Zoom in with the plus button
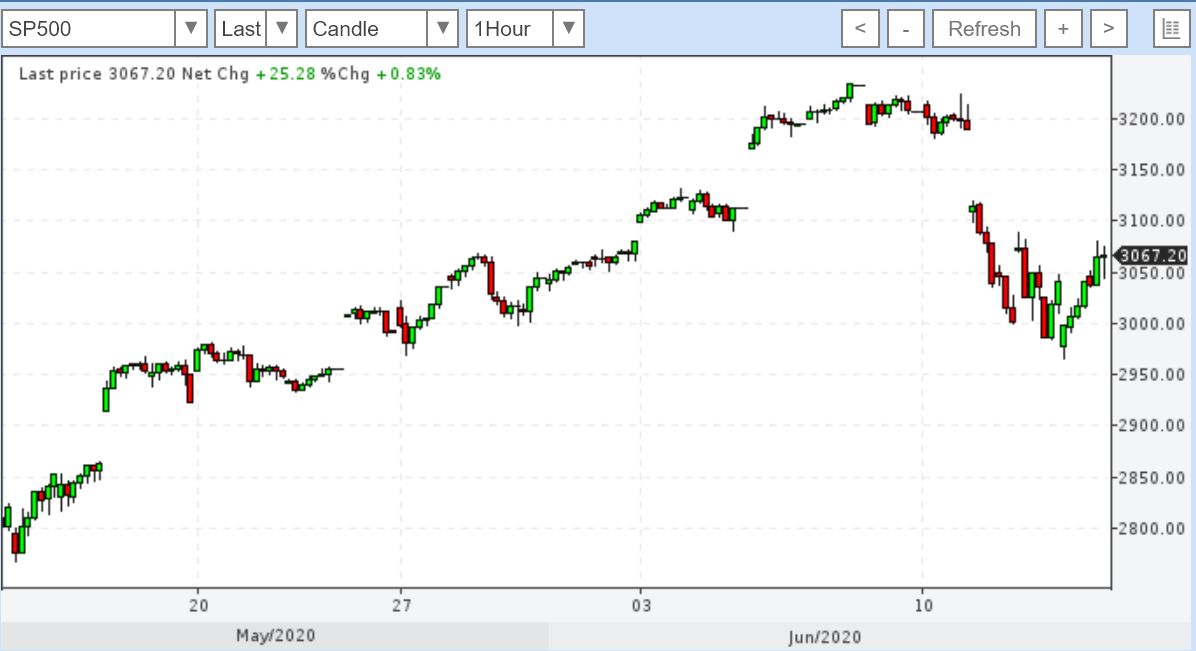 (1063, 29)
